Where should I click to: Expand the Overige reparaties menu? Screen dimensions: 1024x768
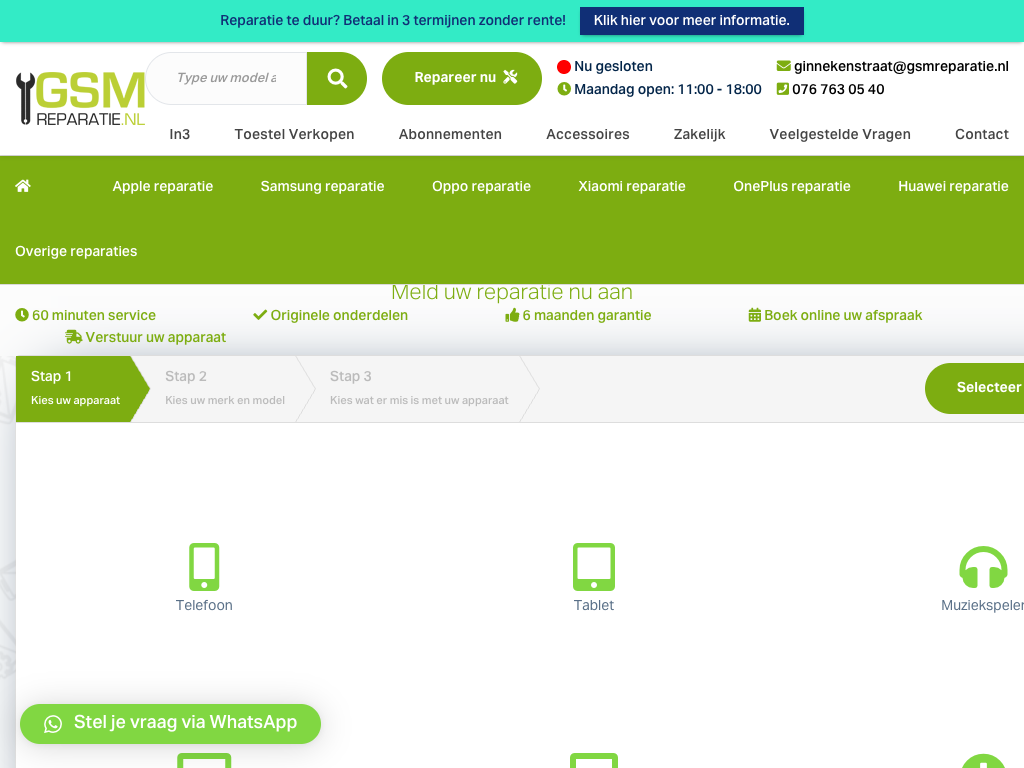point(76,251)
